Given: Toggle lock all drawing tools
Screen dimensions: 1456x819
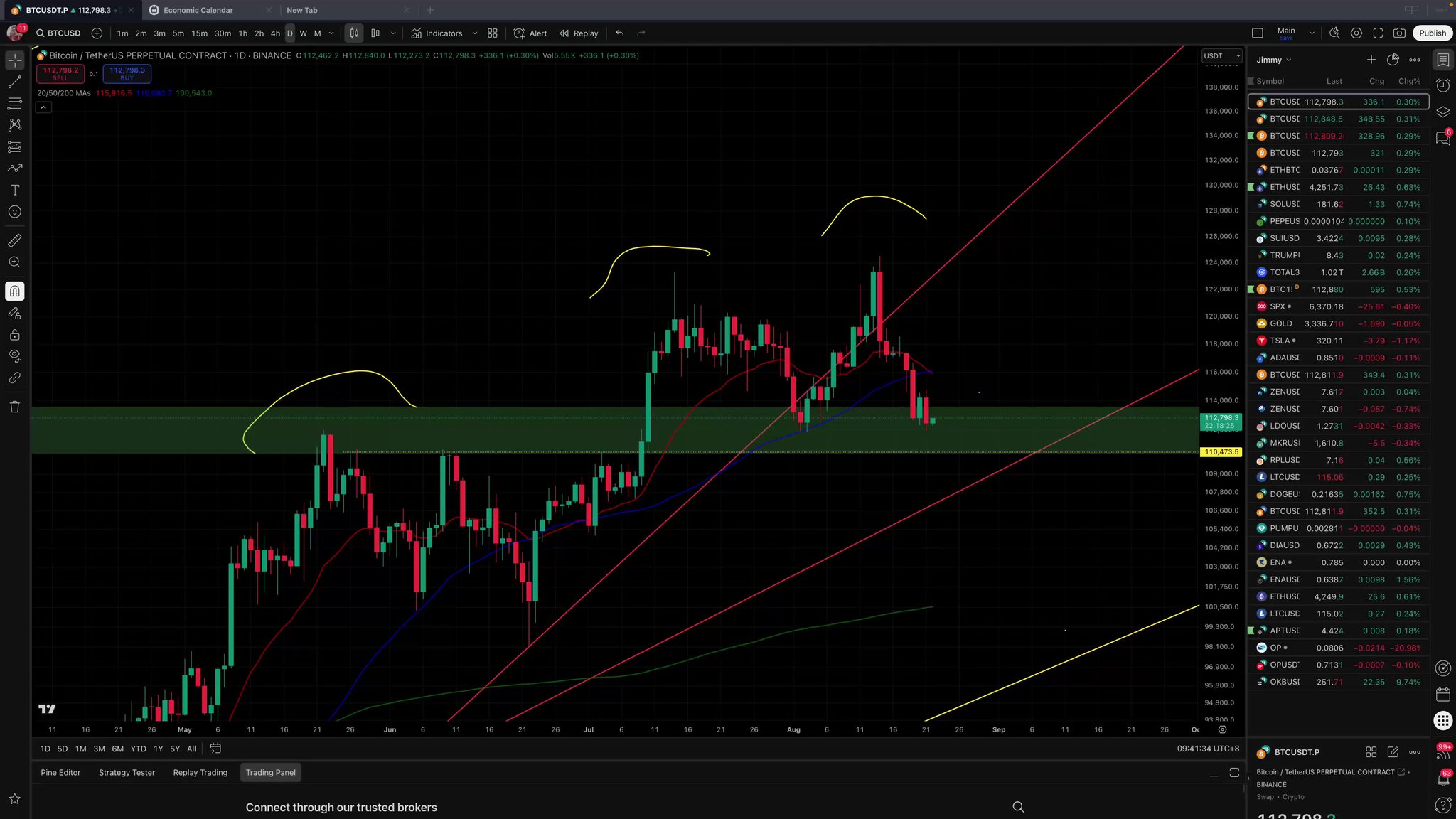Looking at the screenshot, I should coord(15,335).
